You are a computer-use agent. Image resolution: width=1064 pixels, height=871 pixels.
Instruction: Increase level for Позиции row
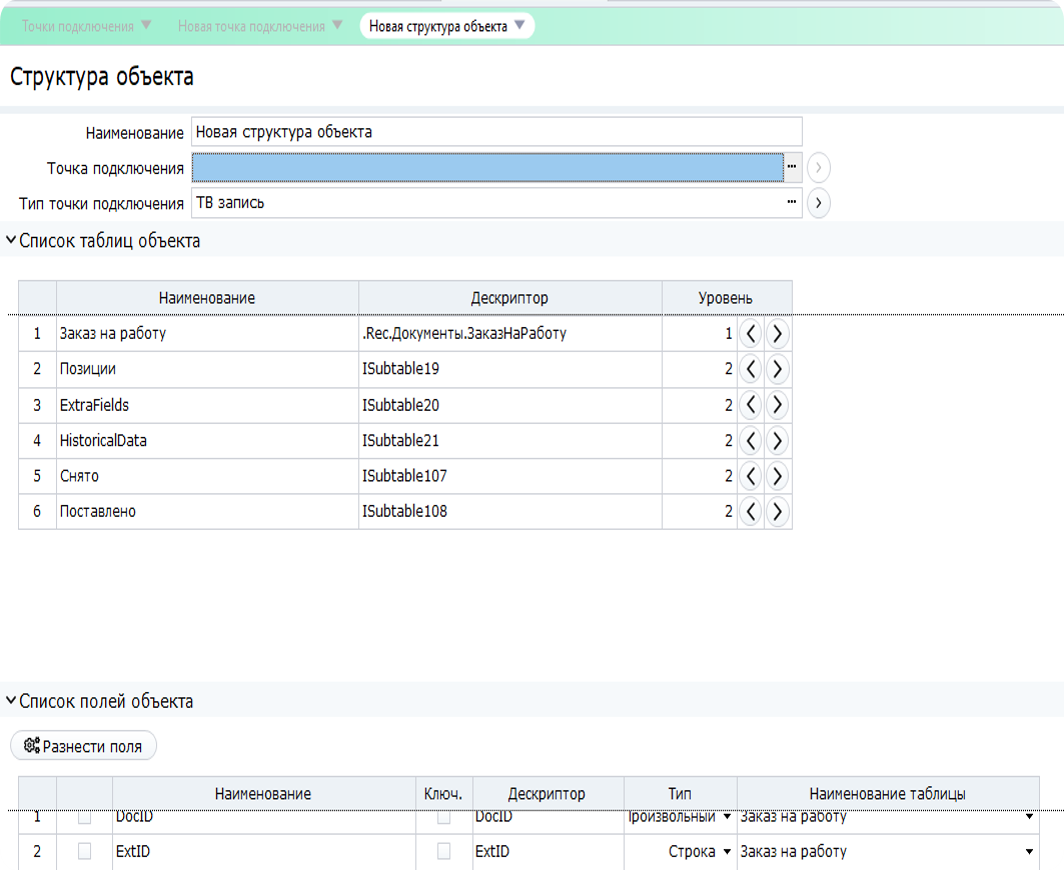[x=777, y=370]
